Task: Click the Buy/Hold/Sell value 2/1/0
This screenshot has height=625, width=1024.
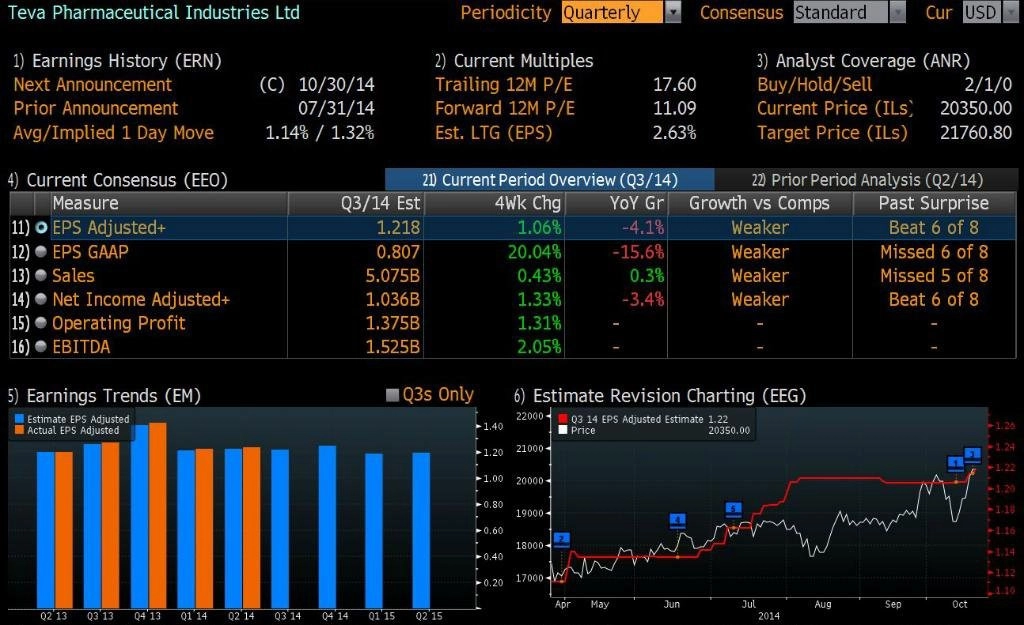Action: coord(988,84)
